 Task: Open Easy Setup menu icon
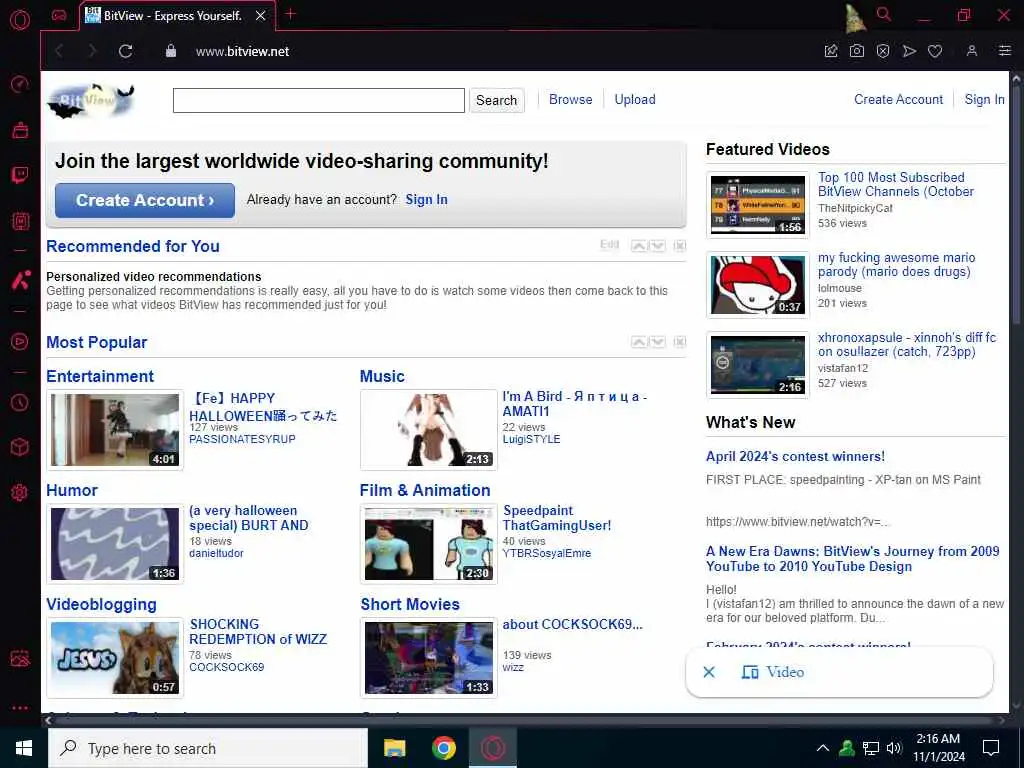click(1004, 50)
